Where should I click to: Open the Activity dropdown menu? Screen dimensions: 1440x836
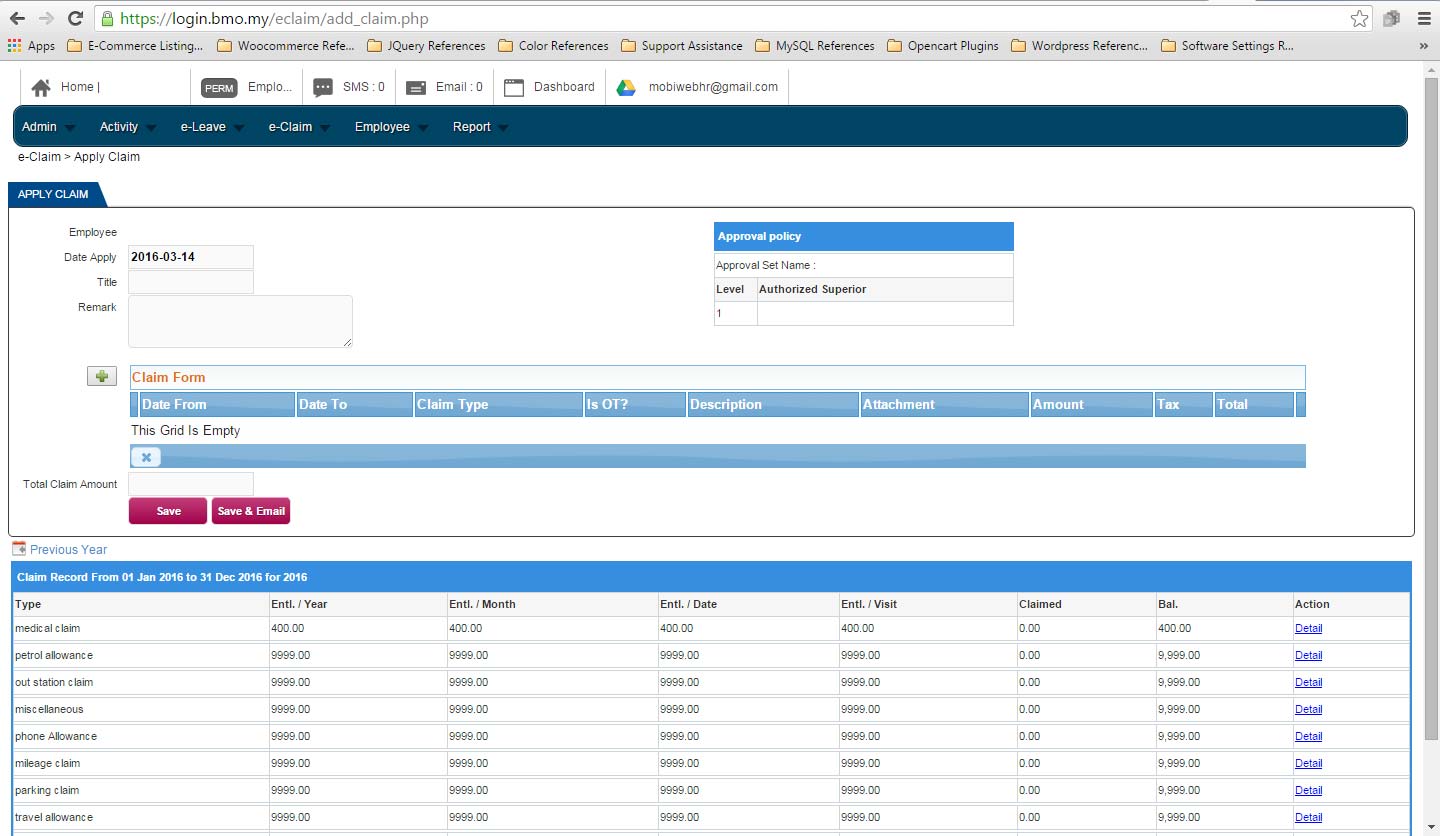(128, 127)
